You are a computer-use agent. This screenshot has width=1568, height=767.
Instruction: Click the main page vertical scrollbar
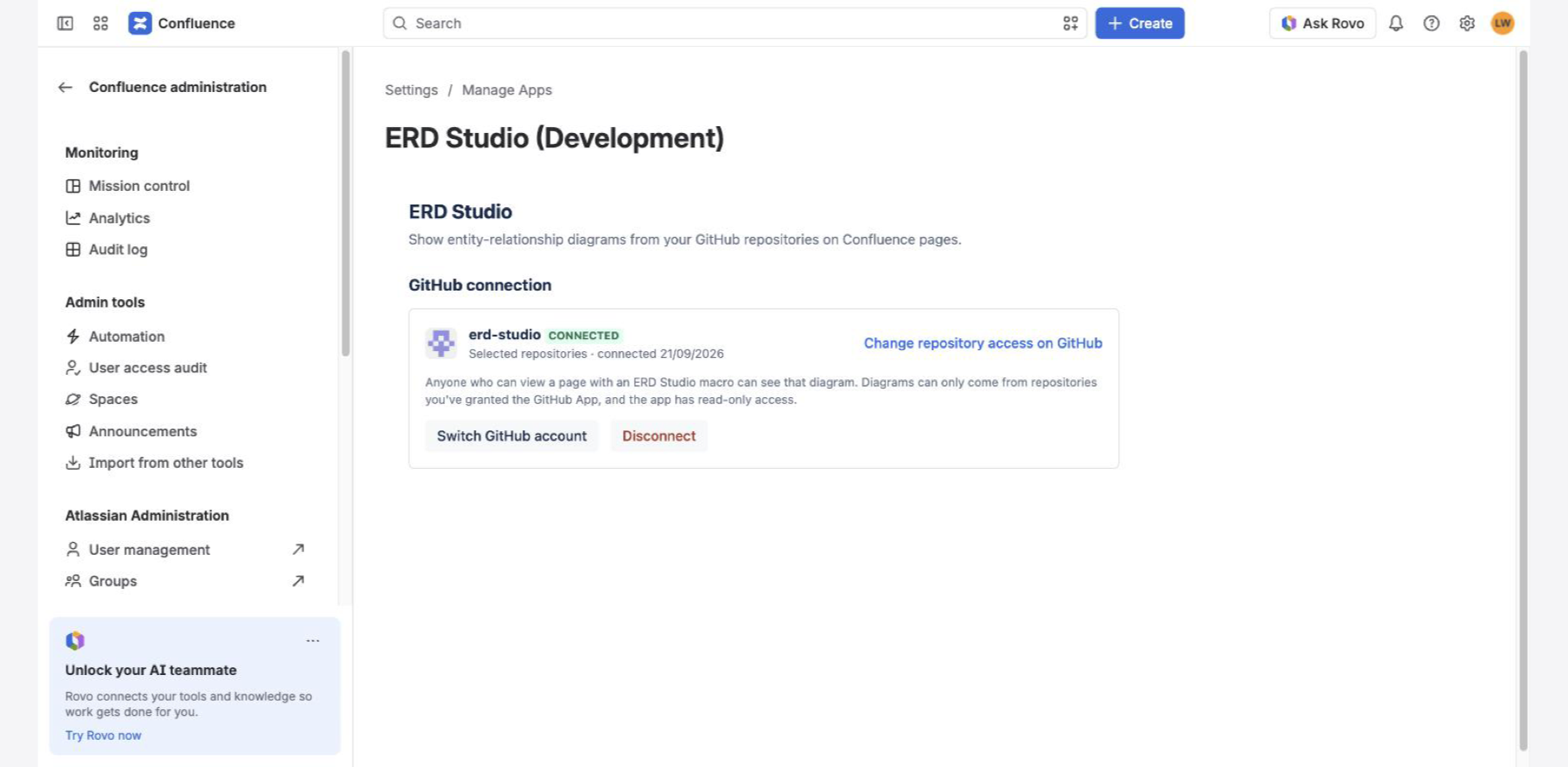[1524, 401]
